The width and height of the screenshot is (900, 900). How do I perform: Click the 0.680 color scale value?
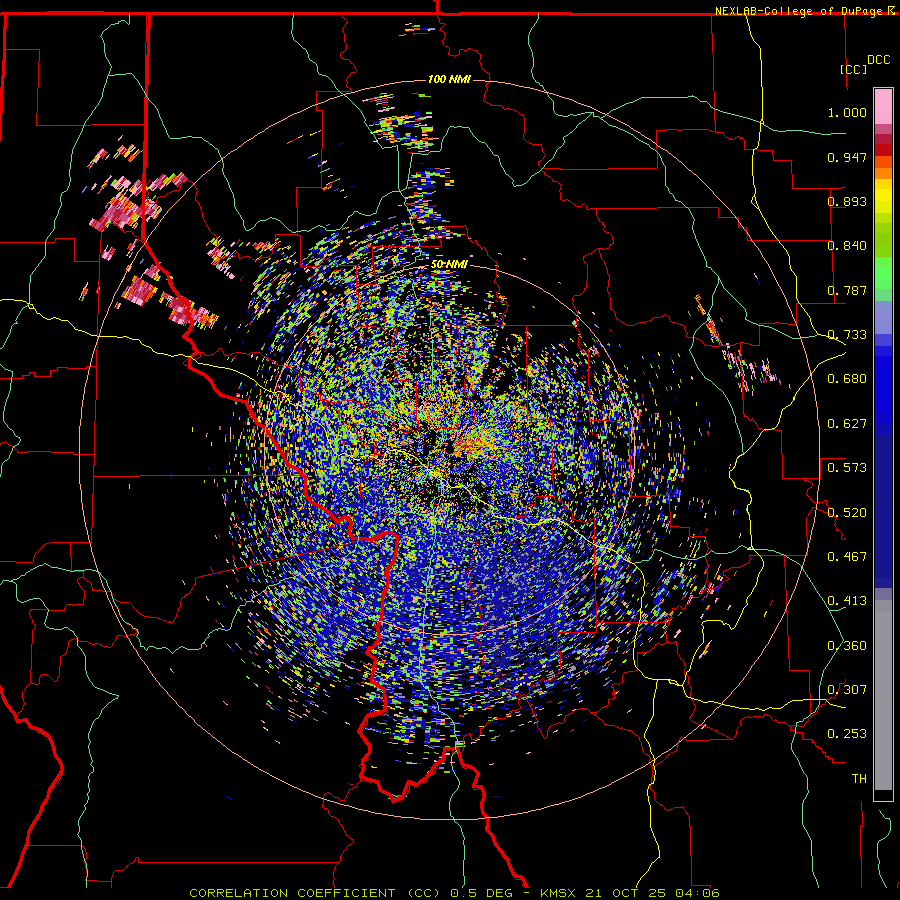pyautogui.click(x=847, y=379)
